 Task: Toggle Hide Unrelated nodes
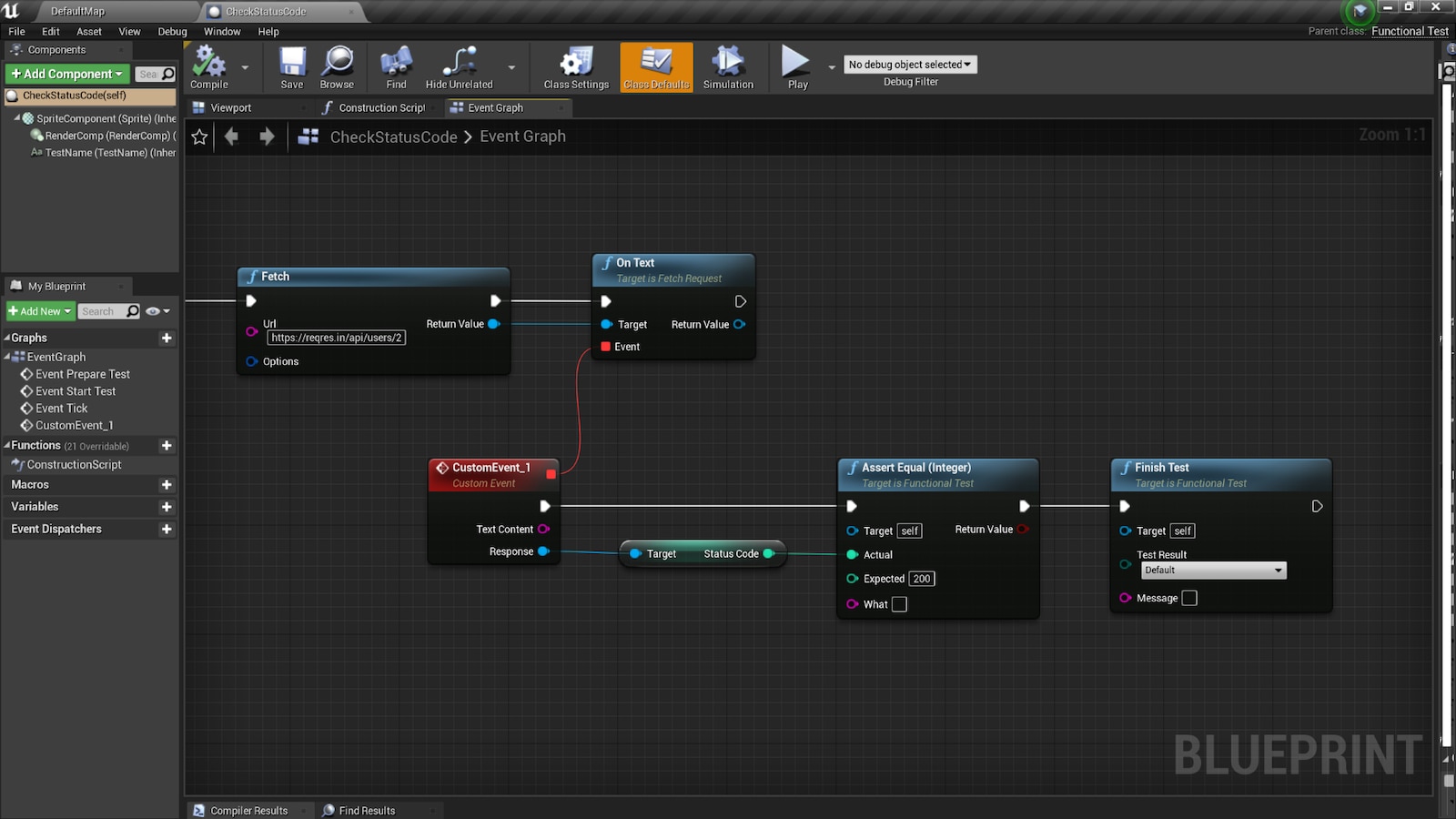tap(459, 66)
